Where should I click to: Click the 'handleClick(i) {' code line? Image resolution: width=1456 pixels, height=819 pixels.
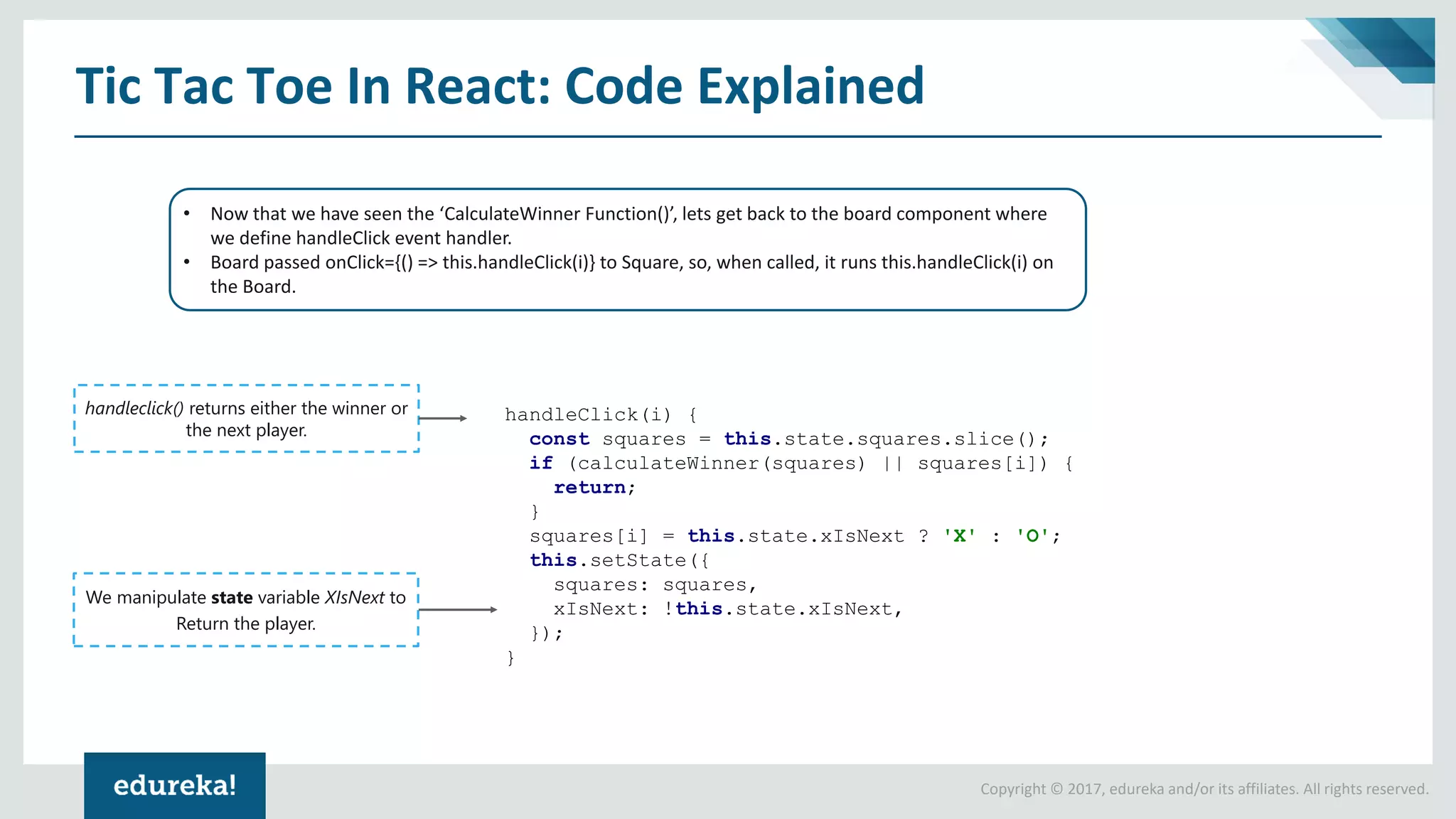(x=601, y=414)
